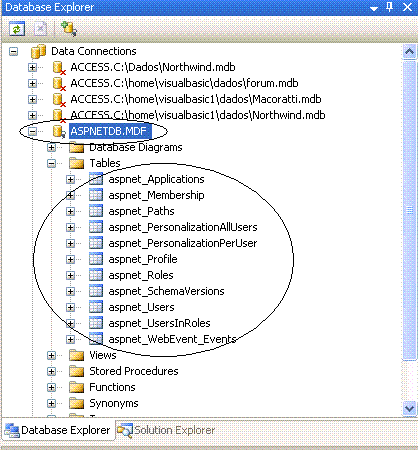Click the Refresh toolbar icon

17,29
